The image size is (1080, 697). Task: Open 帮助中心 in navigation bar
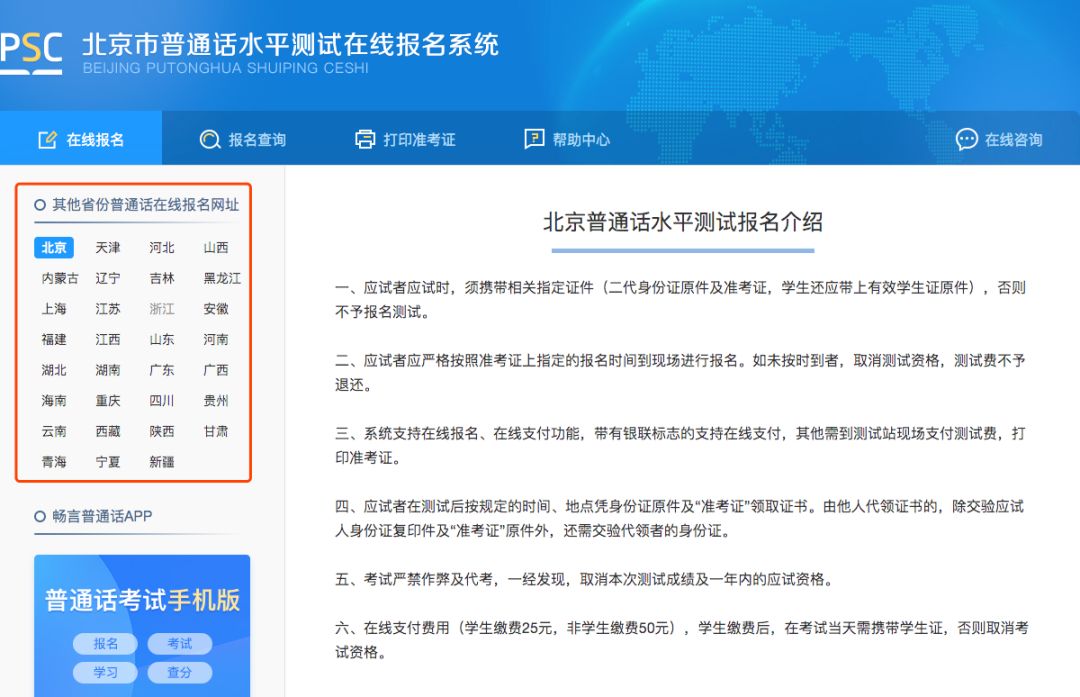(x=581, y=140)
